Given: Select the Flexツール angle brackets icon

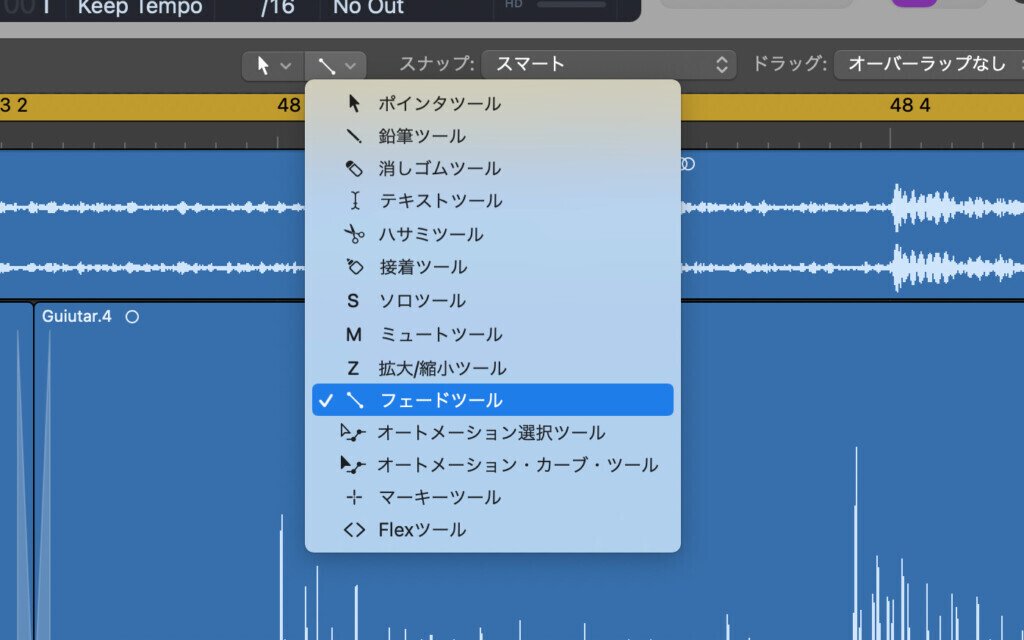Looking at the screenshot, I should [354, 530].
